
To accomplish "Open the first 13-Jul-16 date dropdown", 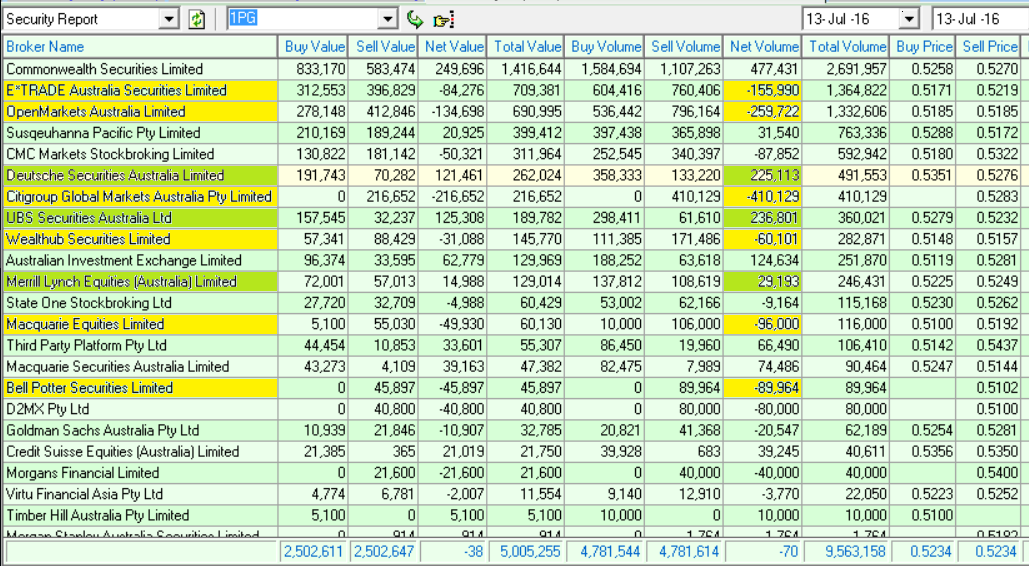I will (910, 19).
